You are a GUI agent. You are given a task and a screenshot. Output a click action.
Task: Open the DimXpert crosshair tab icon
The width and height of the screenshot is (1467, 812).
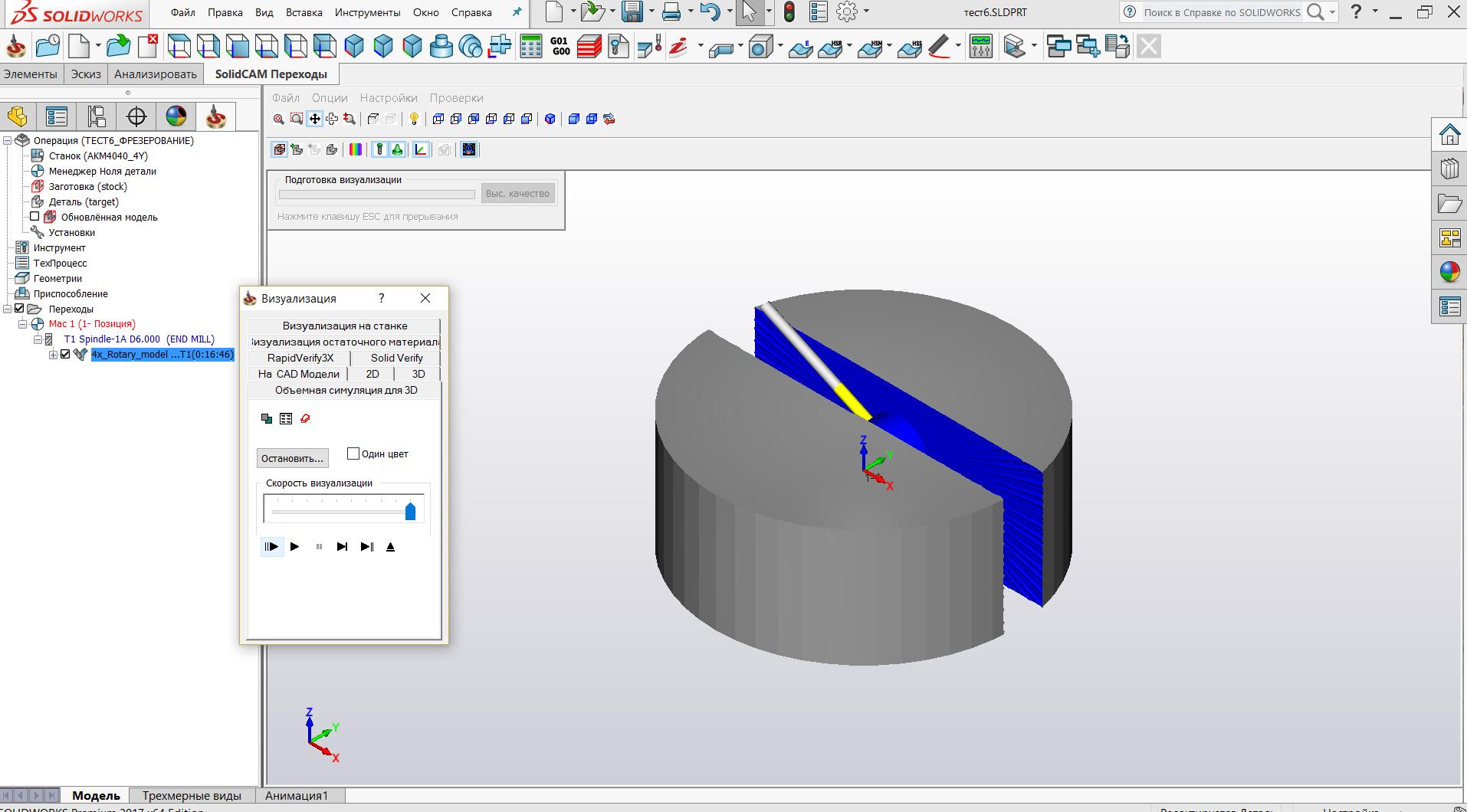click(x=136, y=116)
